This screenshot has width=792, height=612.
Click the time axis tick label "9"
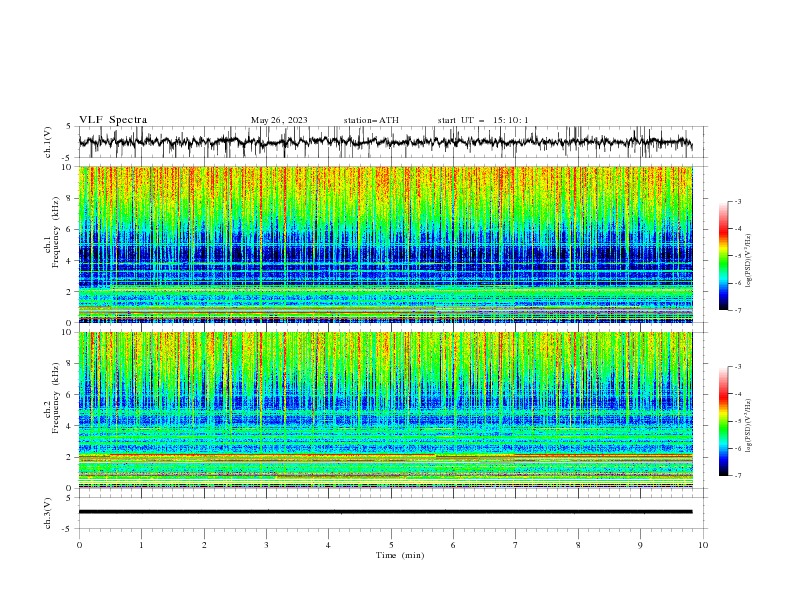point(640,545)
